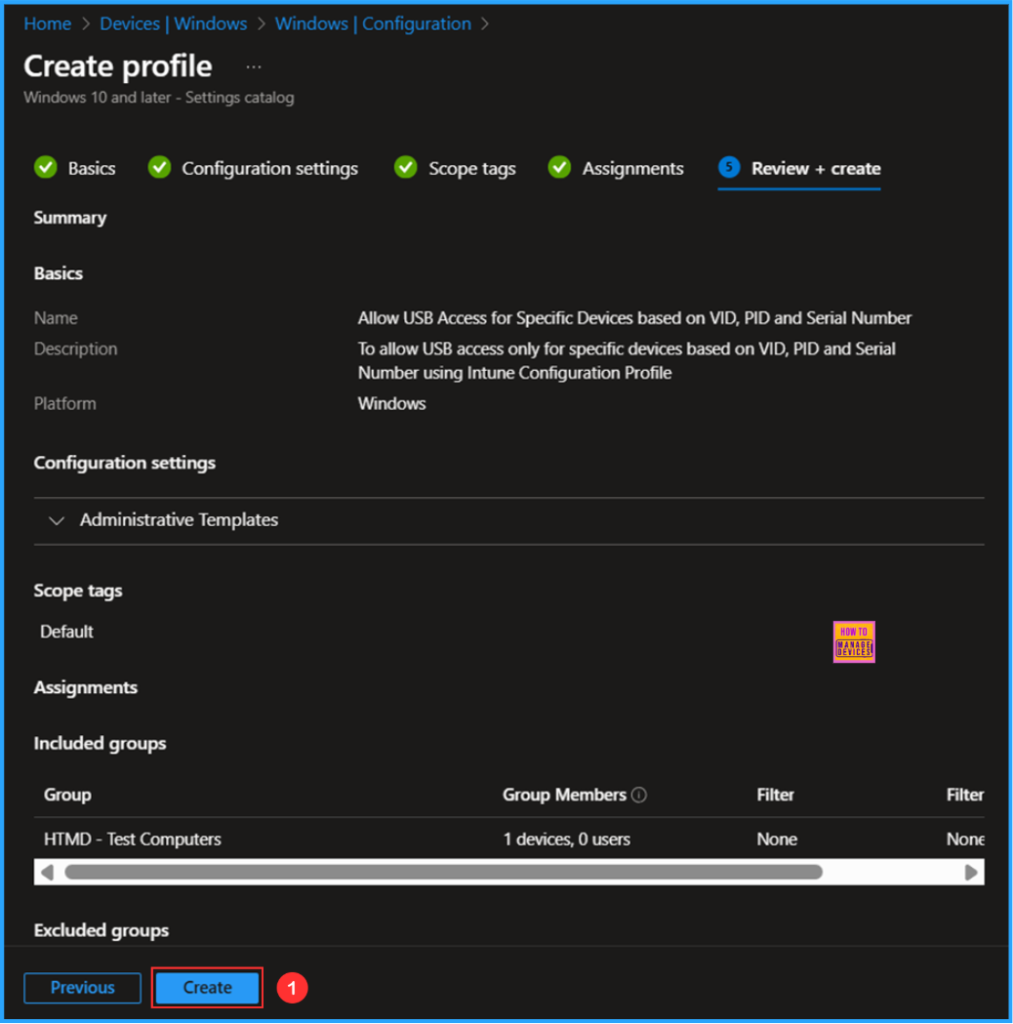The width and height of the screenshot is (1013, 1024).
Task: Click the Description value text
Action: pyautogui.click(x=626, y=360)
